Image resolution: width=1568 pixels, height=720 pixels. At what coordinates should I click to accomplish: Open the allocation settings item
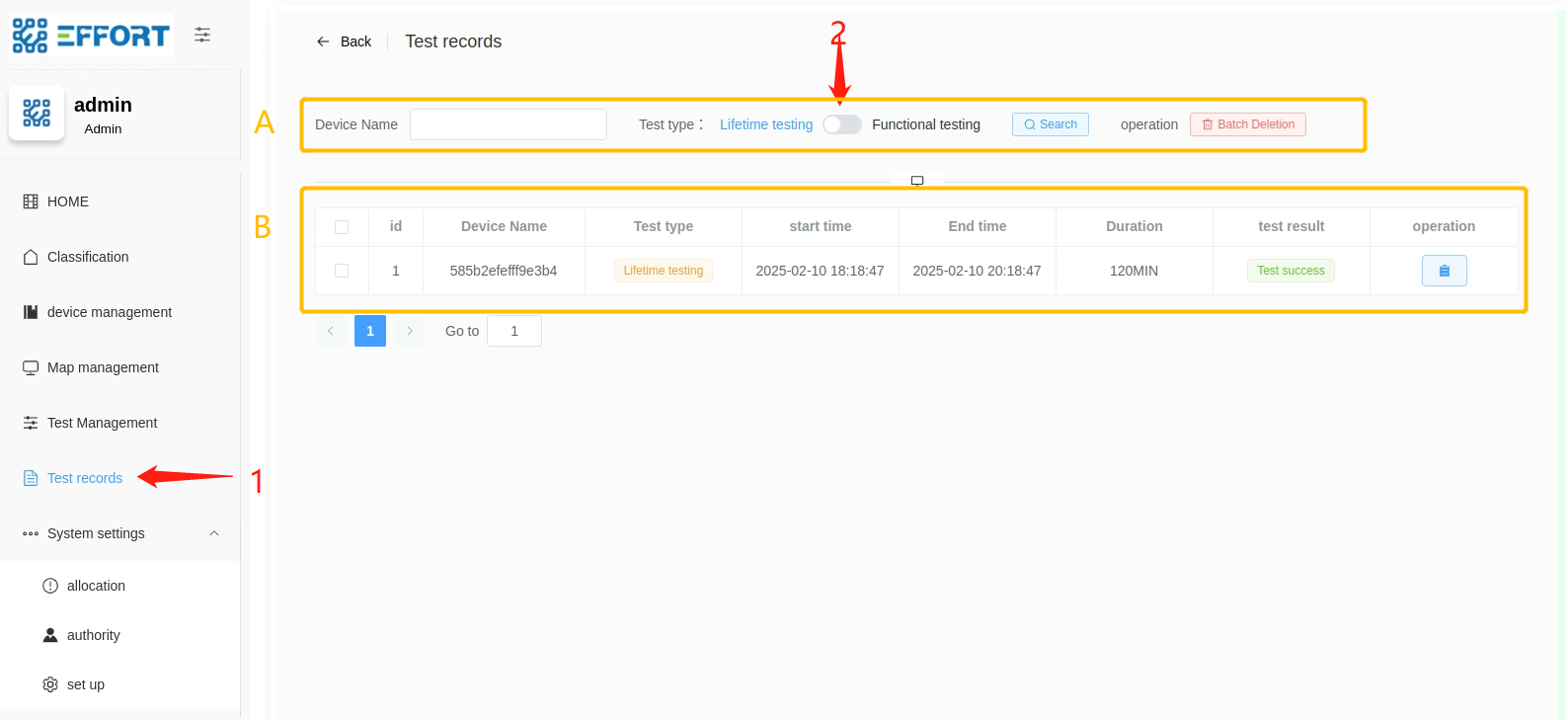(96, 586)
